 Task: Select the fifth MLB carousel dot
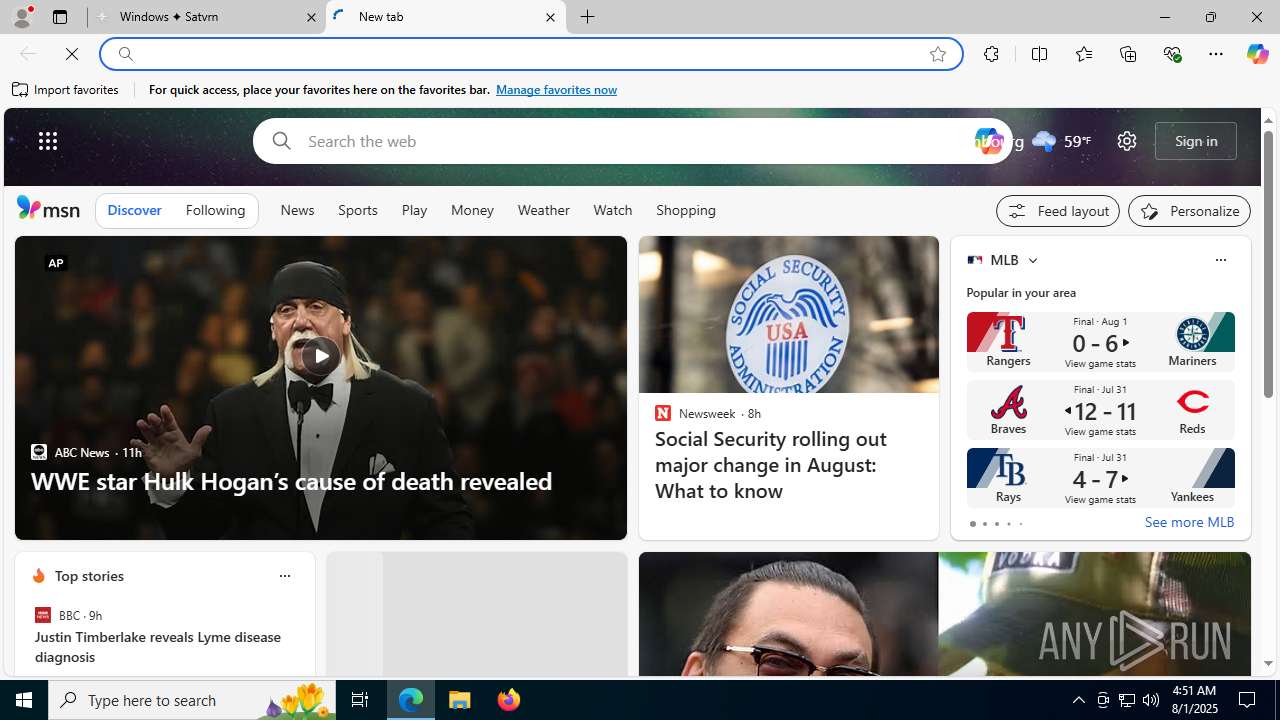[x=1020, y=524]
